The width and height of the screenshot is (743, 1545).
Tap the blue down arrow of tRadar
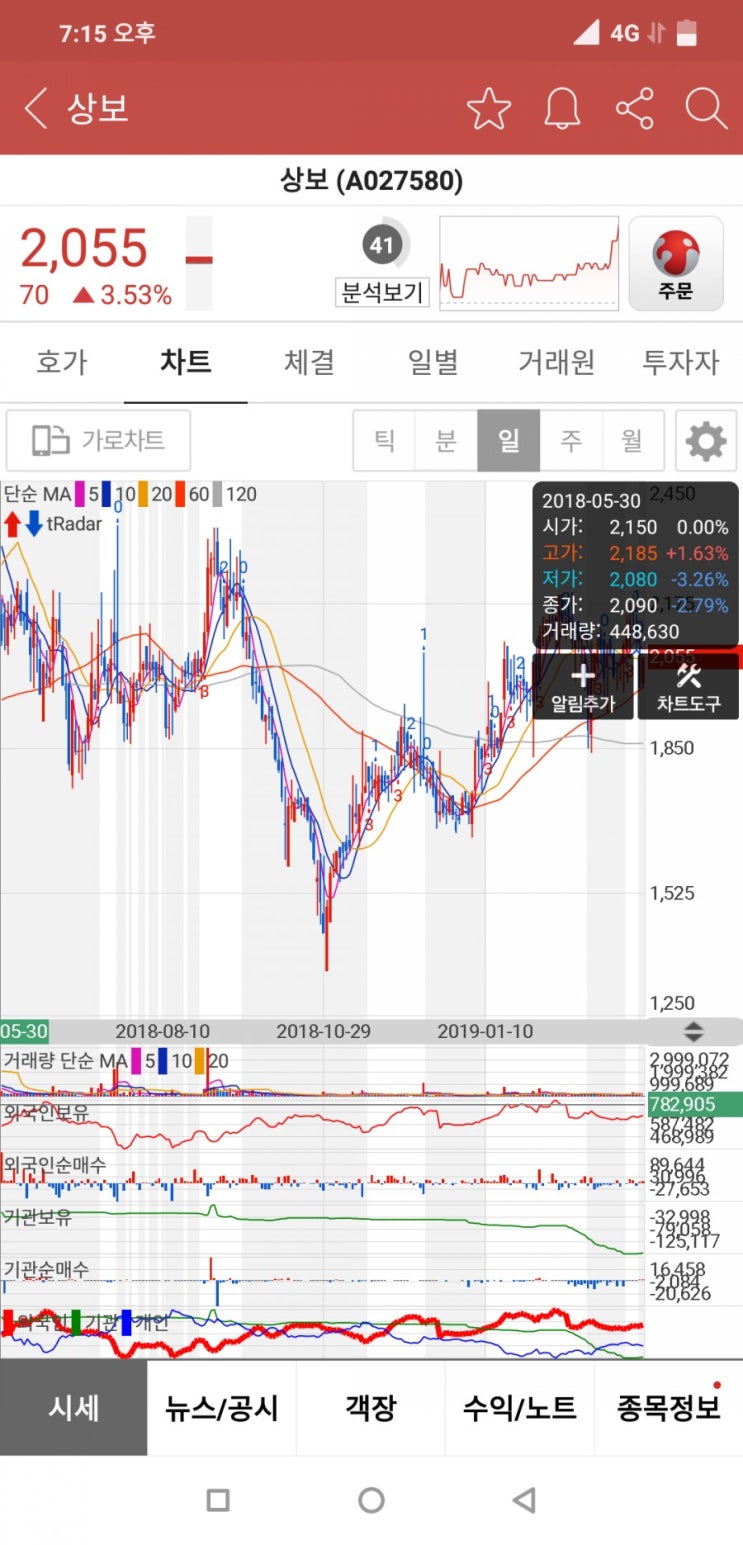[34, 523]
